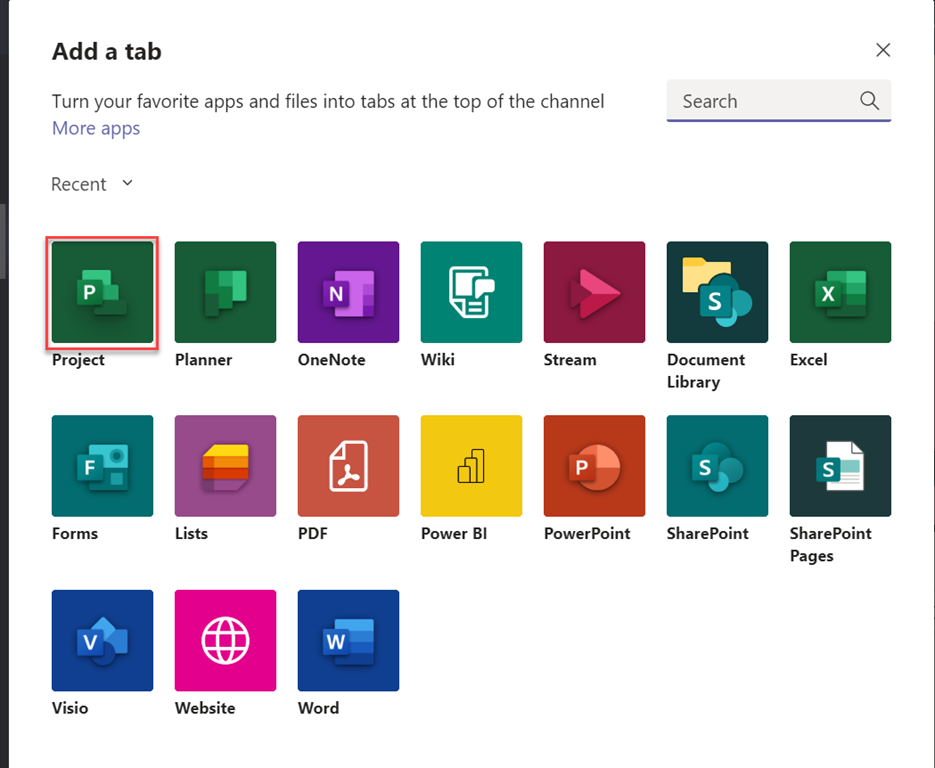Add a PDF tab
Viewport: 935px width, 768px height.
pos(348,466)
